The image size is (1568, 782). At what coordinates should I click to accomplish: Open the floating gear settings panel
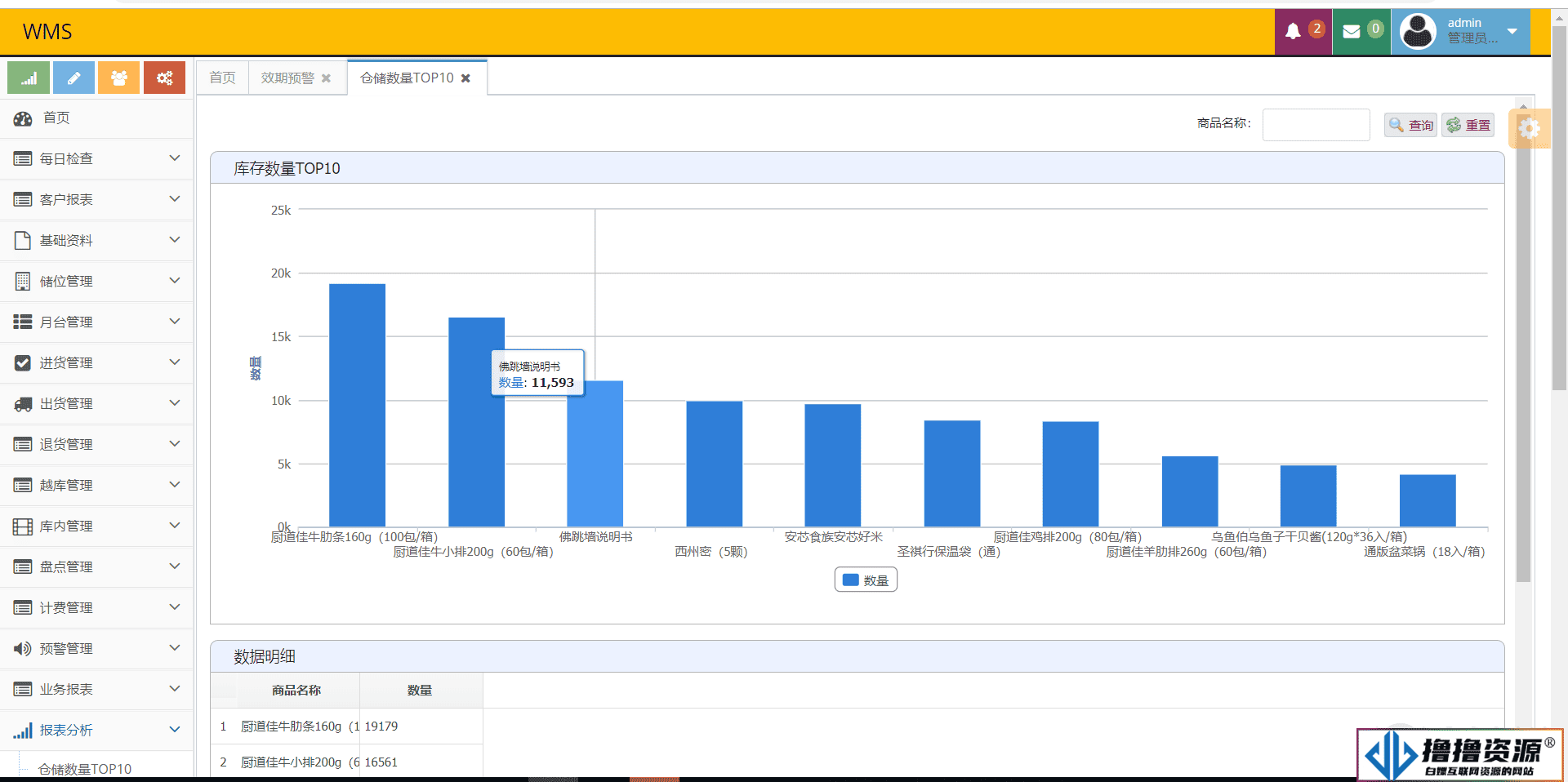pos(1528,128)
